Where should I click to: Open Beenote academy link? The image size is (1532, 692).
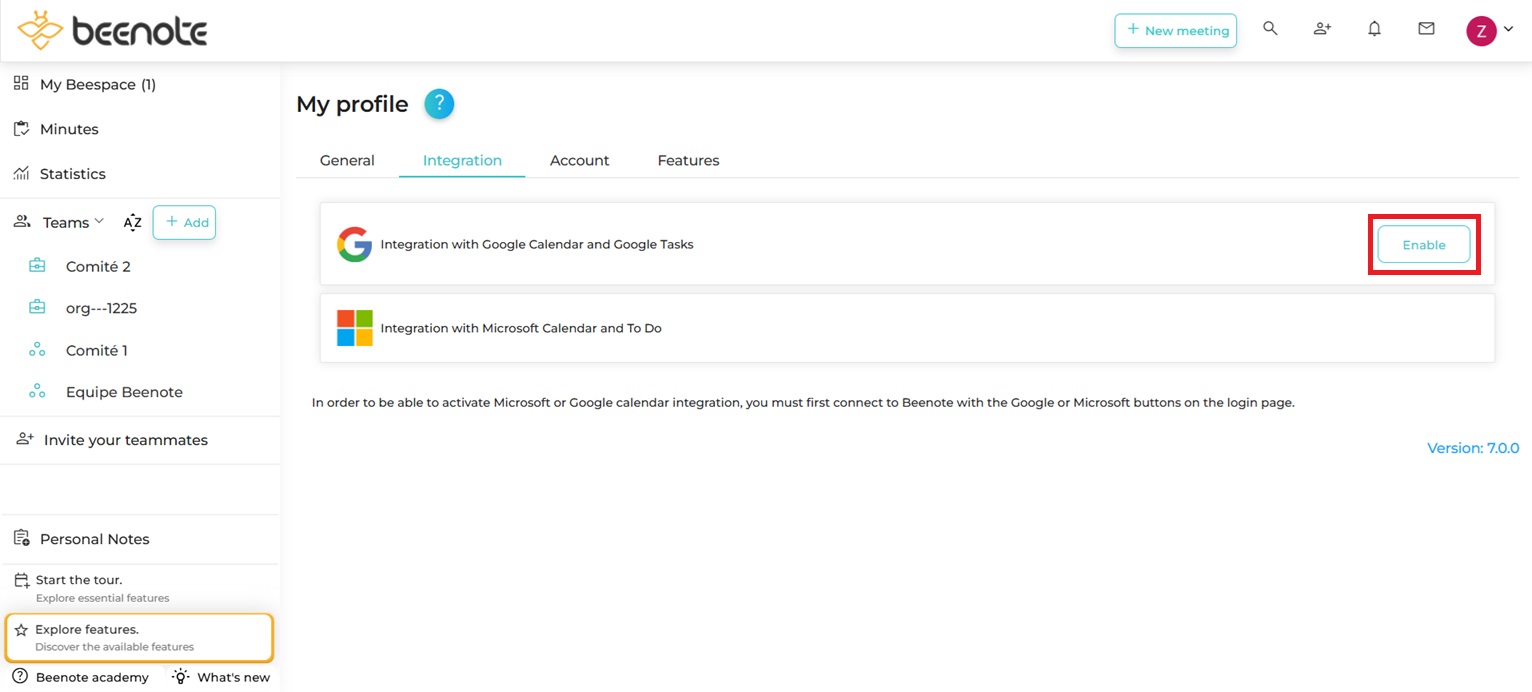pyautogui.click(x=91, y=677)
